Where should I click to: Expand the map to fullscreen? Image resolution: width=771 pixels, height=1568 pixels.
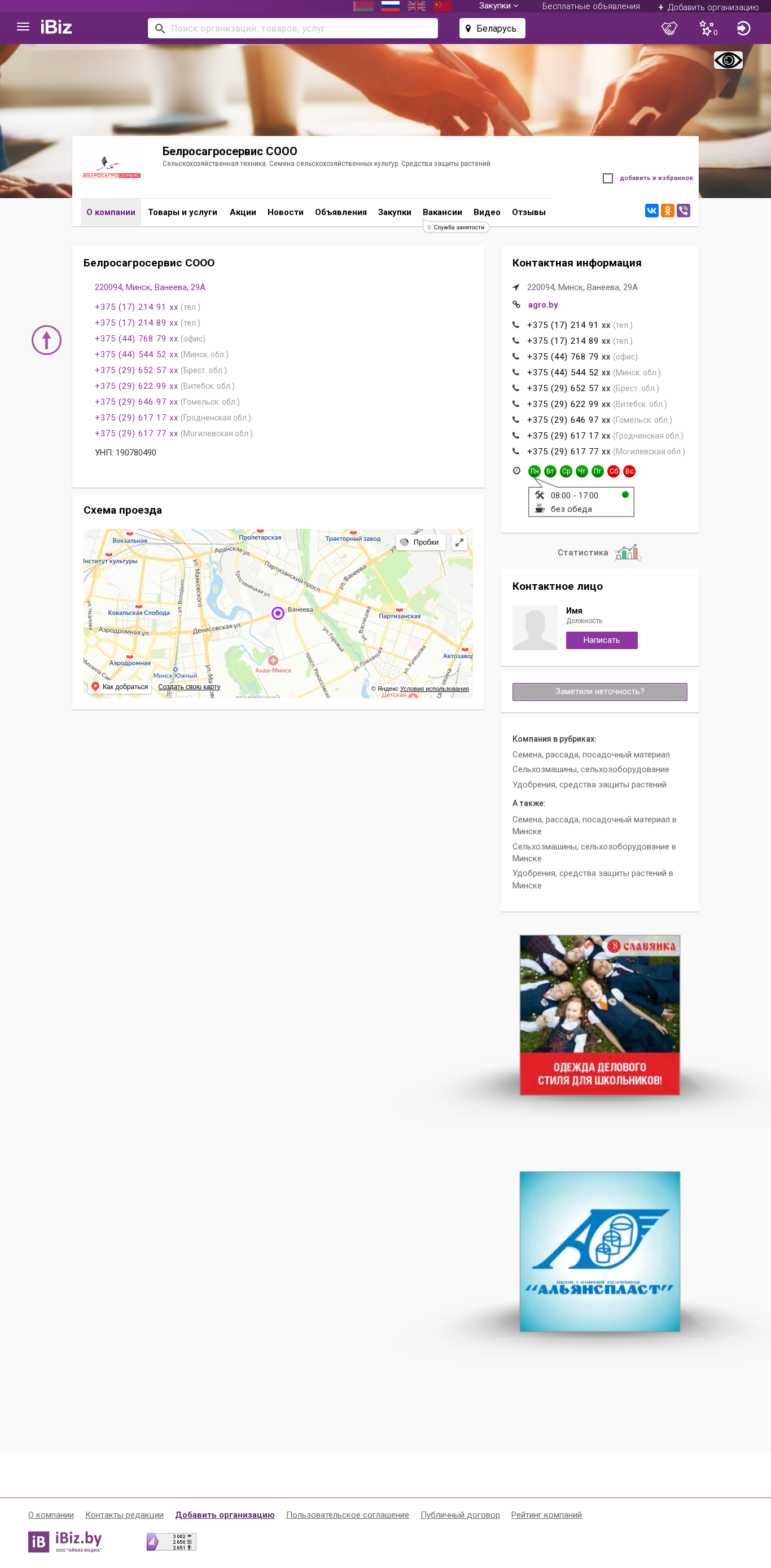[x=459, y=542]
